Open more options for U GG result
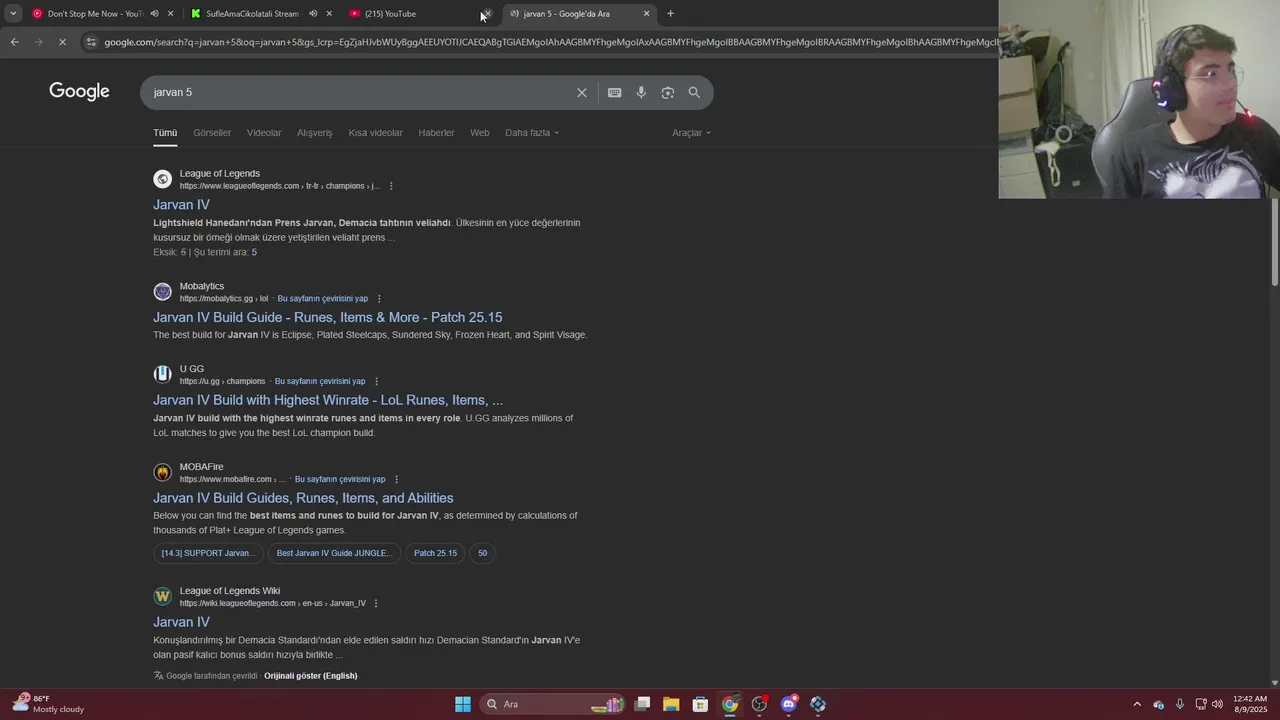 [x=376, y=381]
